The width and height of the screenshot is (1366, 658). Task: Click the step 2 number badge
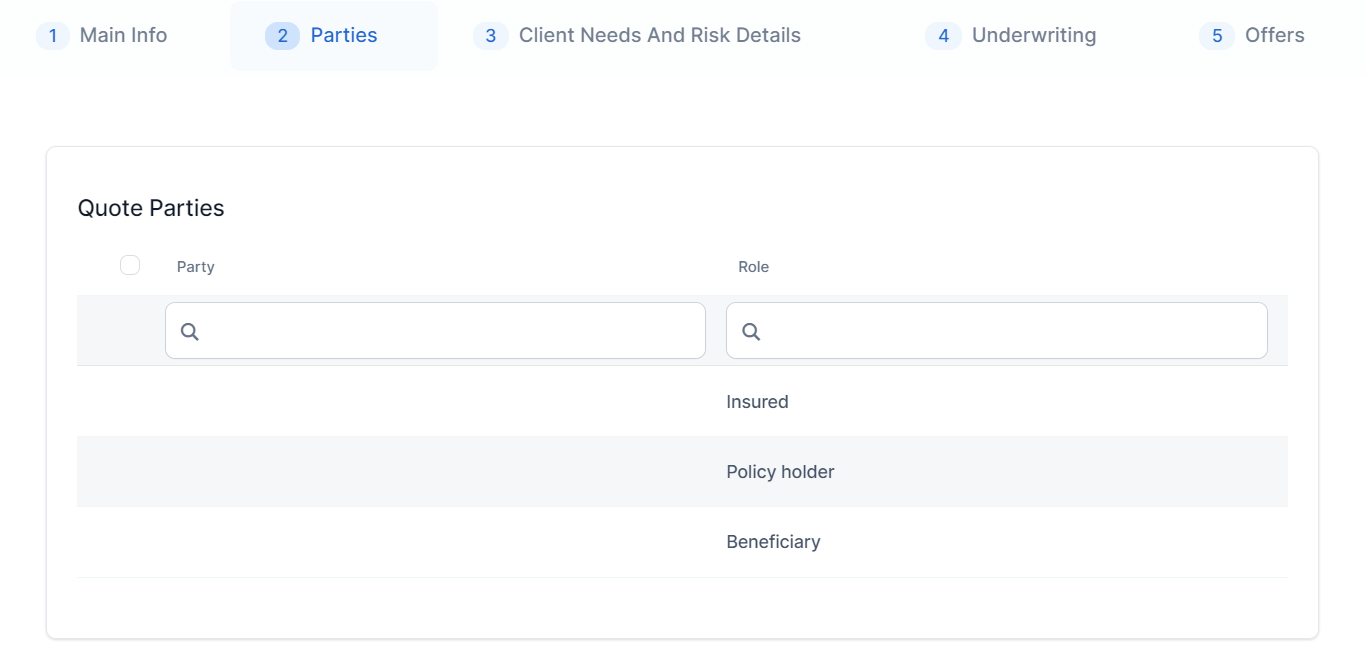(283, 36)
